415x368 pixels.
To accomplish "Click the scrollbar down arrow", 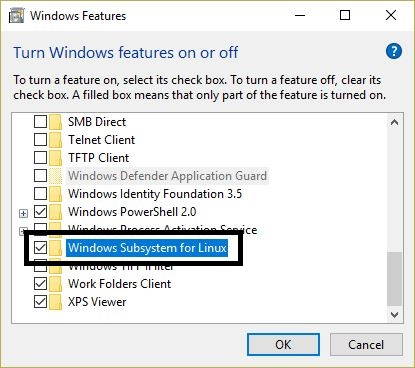I will click(395, 315).
